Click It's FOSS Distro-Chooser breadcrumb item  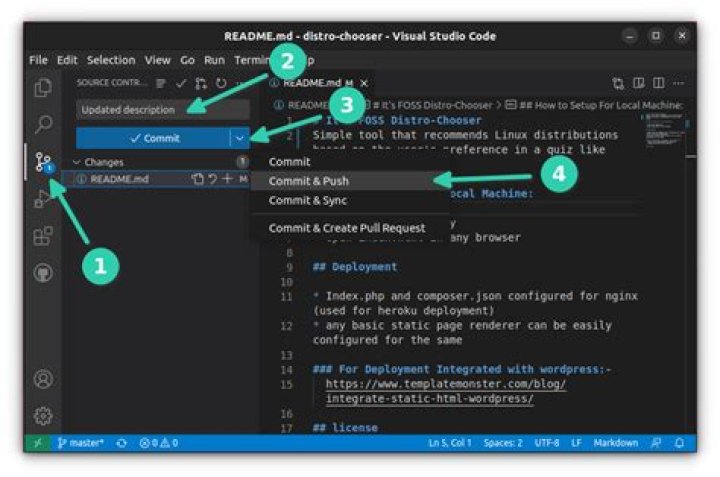point(427,105)
